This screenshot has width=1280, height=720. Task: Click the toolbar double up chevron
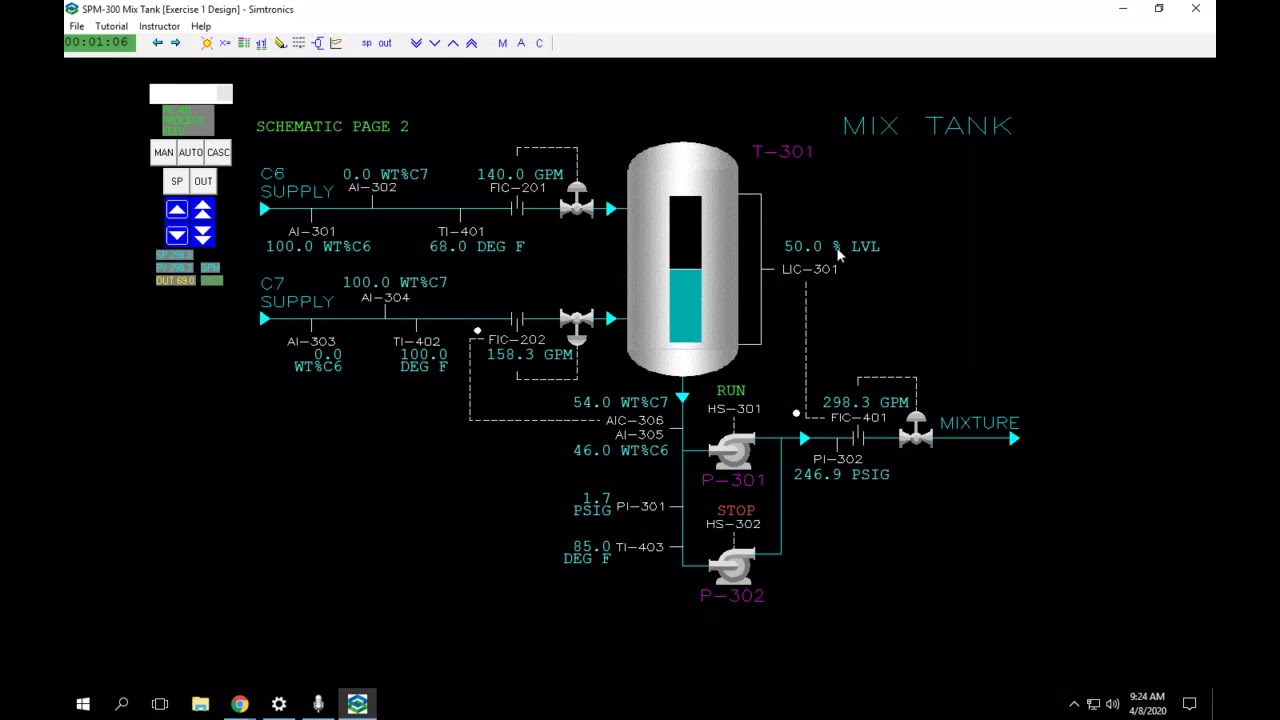coord(472,43)
